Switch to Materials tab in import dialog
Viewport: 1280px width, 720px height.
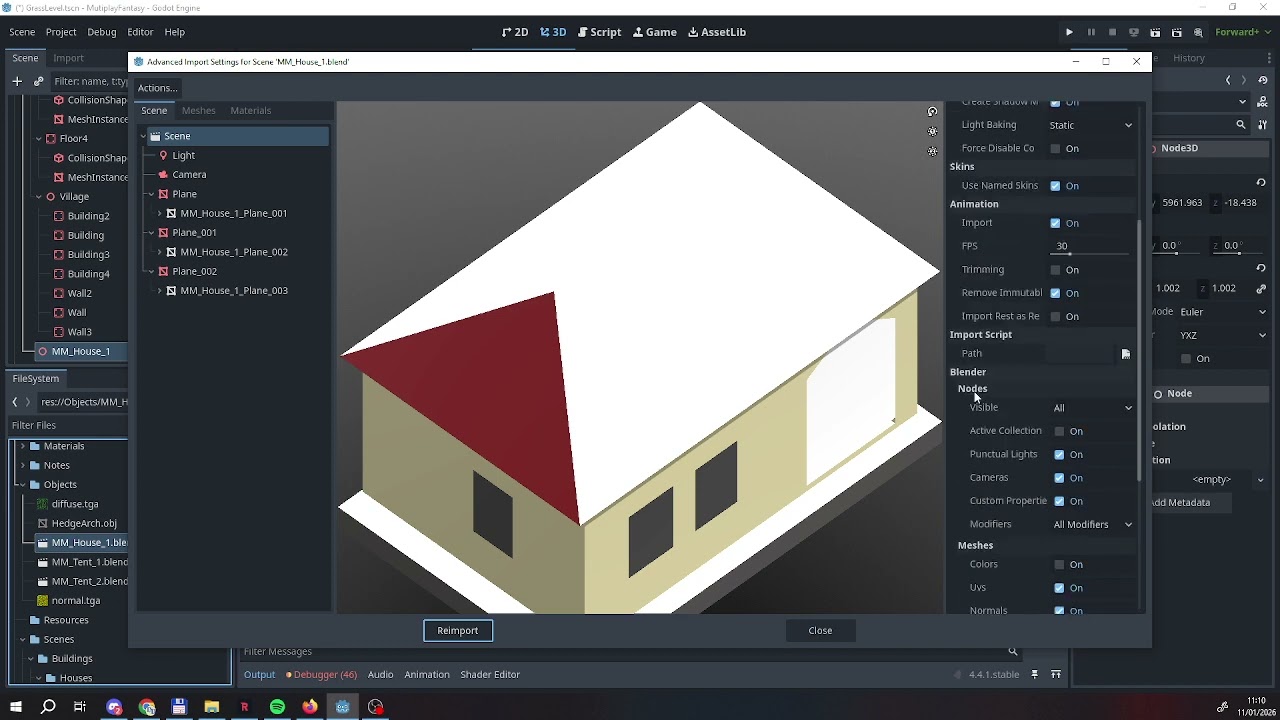tap(250, 111)
